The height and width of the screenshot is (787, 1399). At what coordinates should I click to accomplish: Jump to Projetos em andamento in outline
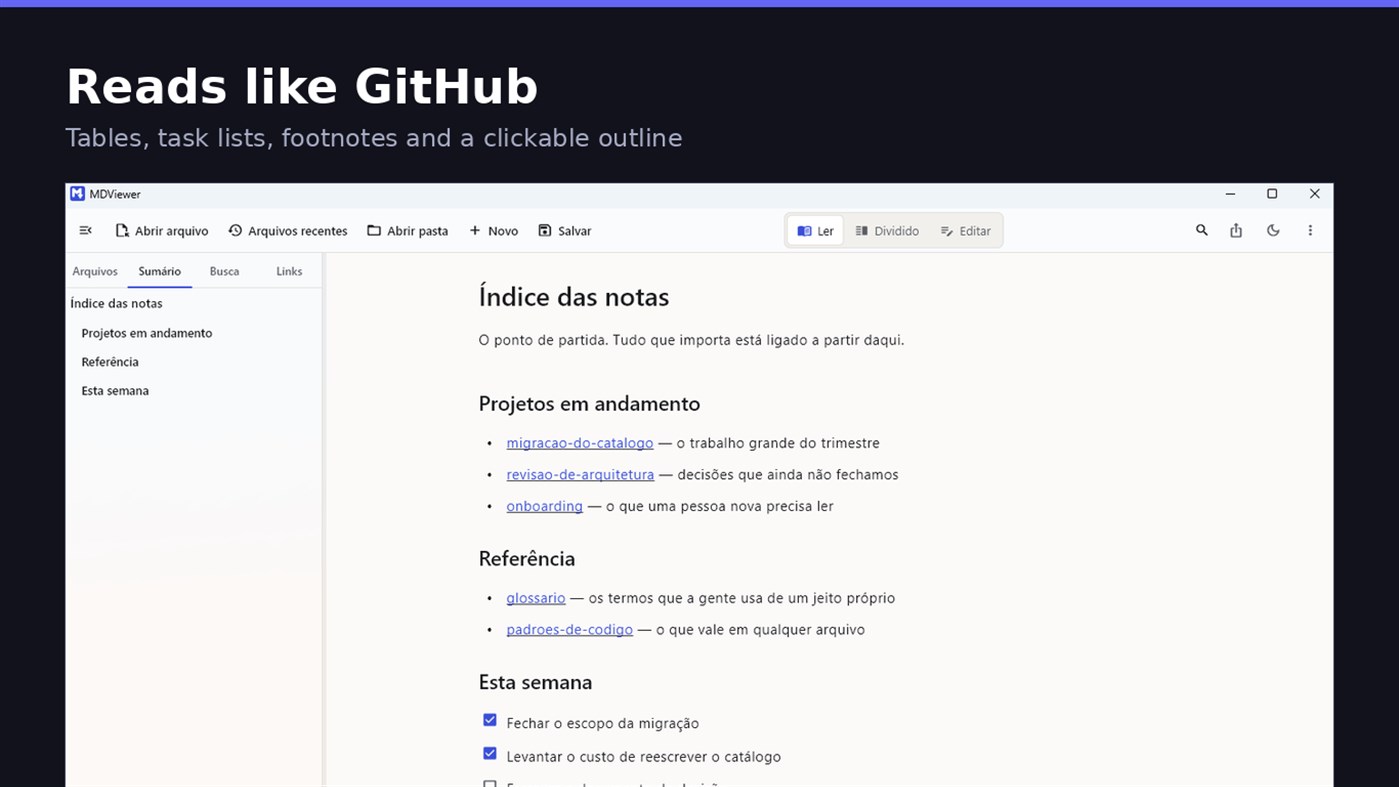pyautogui.click(x=147, y=333)
